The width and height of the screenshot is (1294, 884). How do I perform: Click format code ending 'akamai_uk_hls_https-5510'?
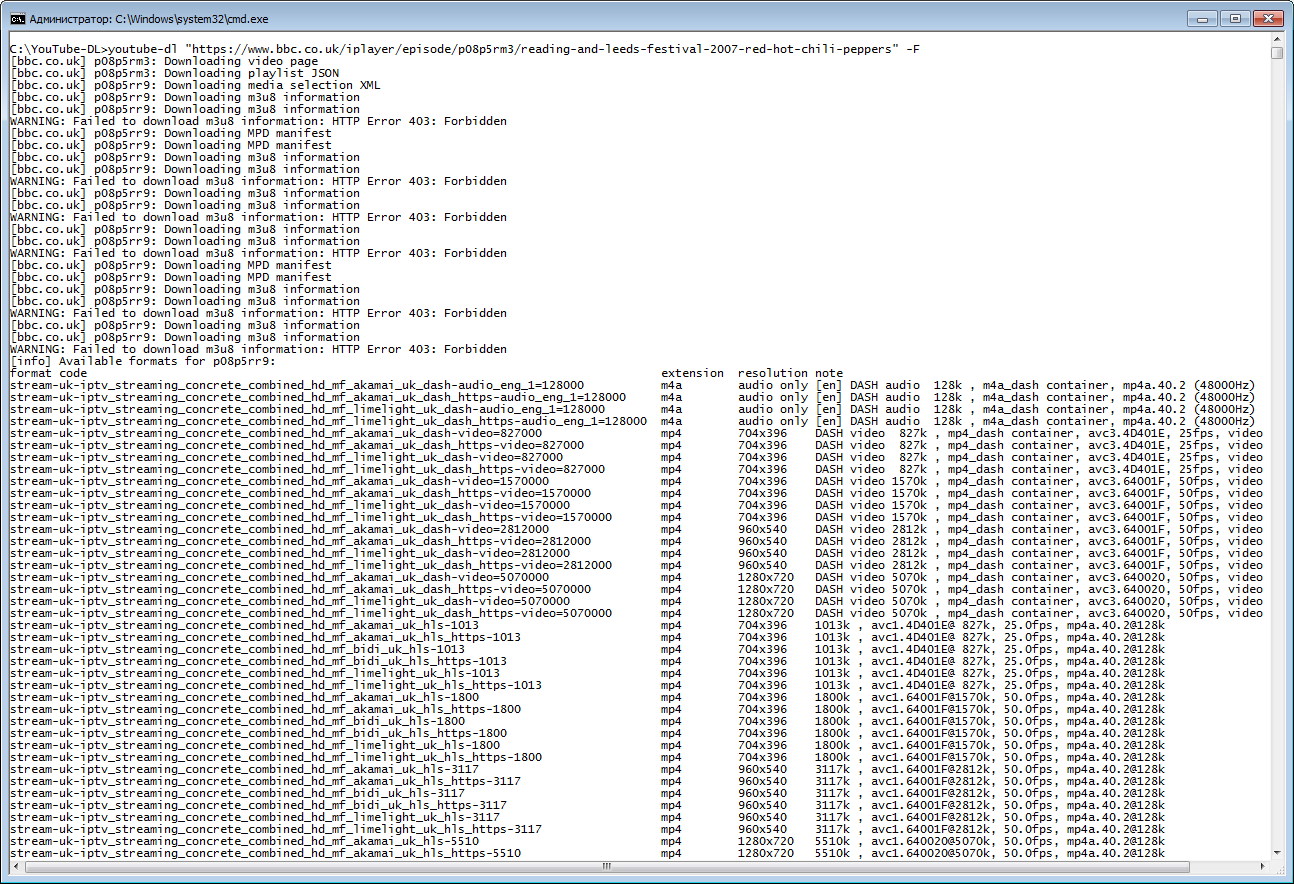(x=265, y=853)
